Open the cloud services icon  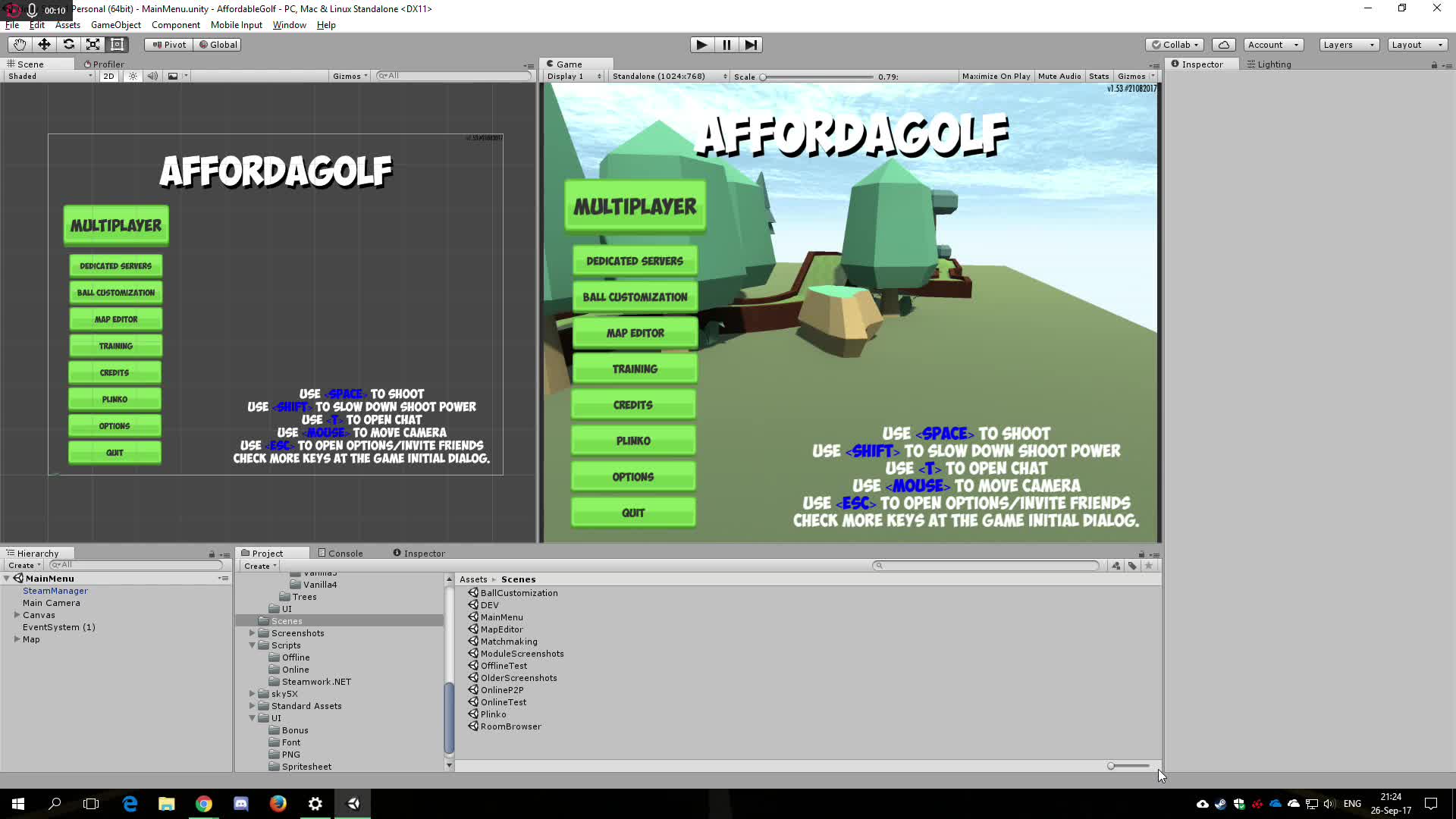1223,45
